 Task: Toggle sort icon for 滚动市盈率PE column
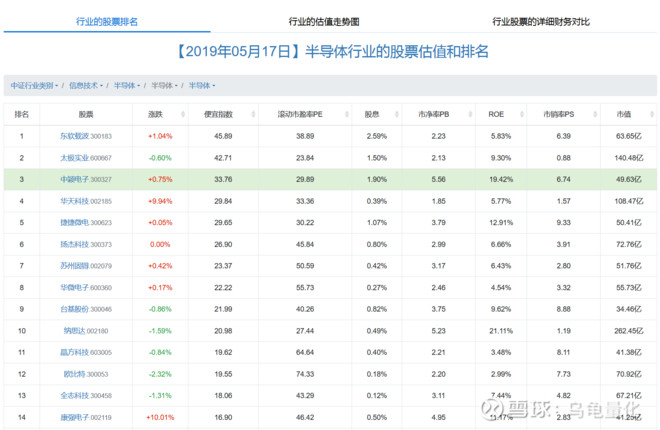(346, 114)
